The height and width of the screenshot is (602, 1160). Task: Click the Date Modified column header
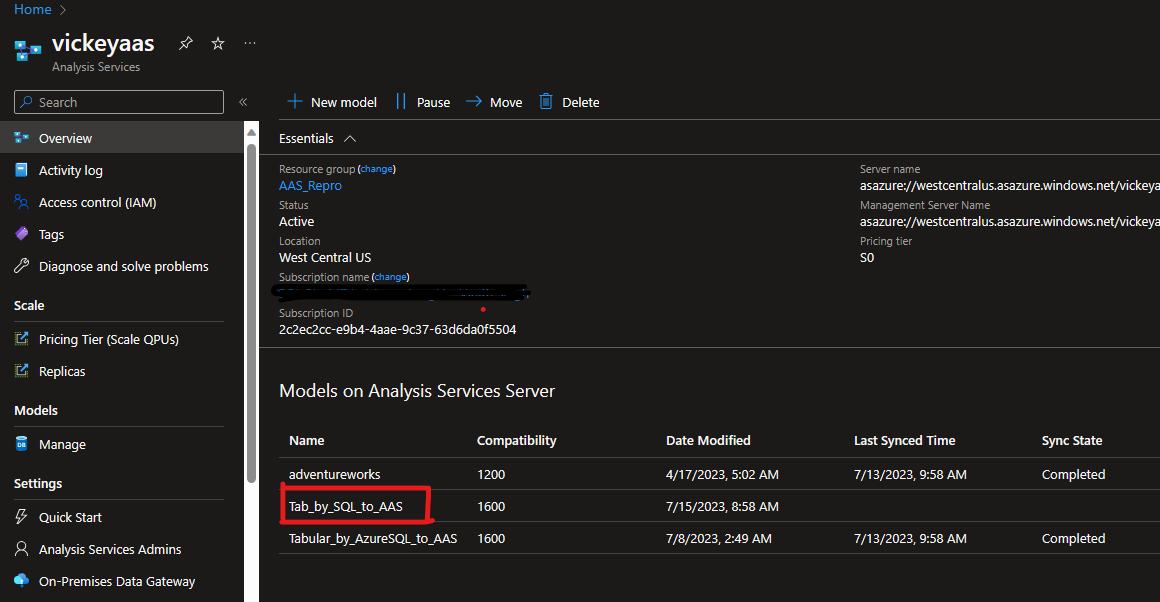click(708, 440)
